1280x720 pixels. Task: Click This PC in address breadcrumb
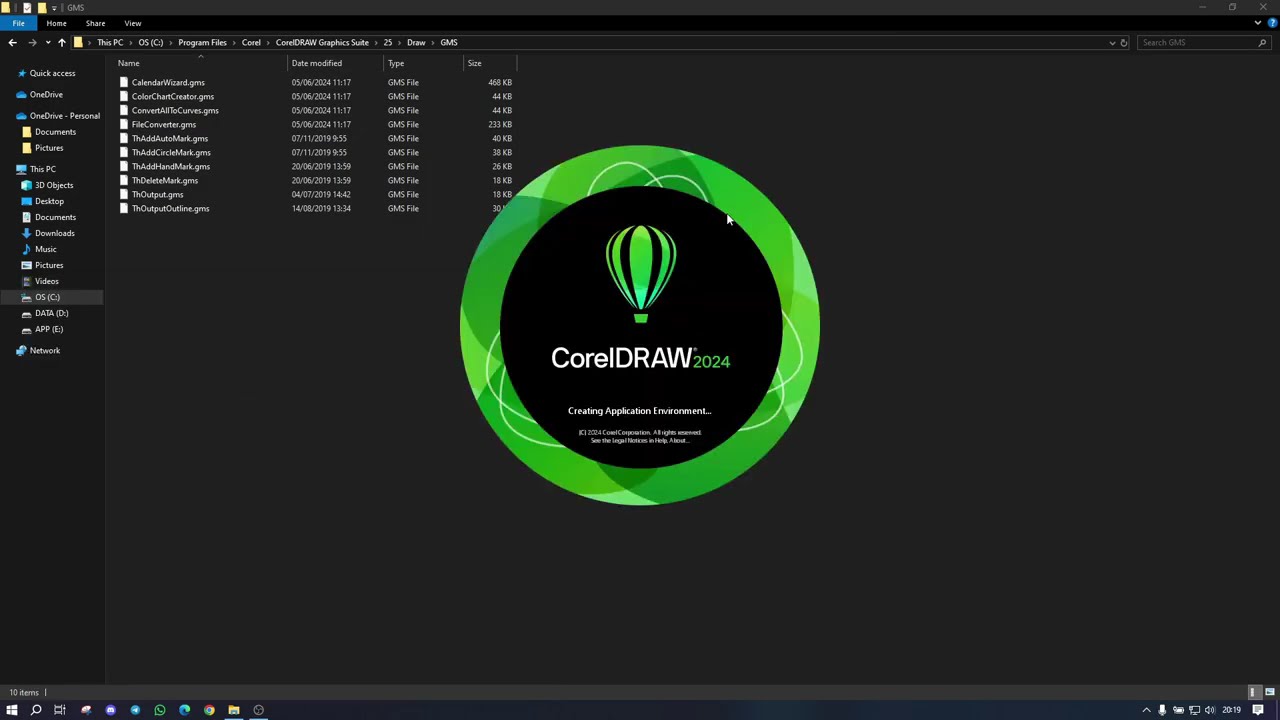click(110, 42)
